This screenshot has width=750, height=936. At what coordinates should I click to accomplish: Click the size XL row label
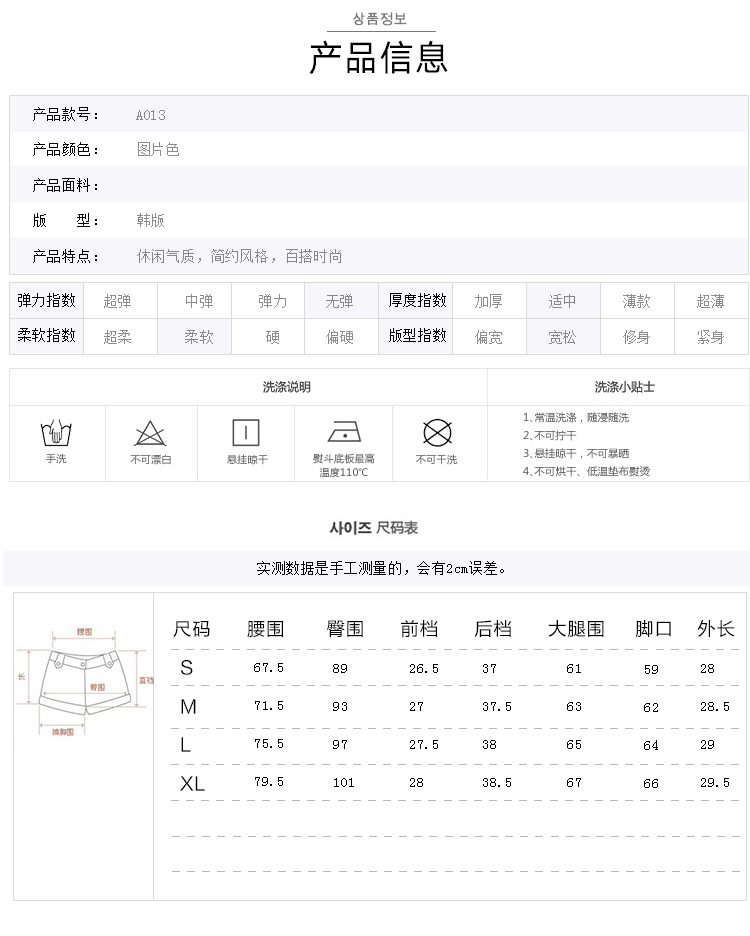[192, 783]
